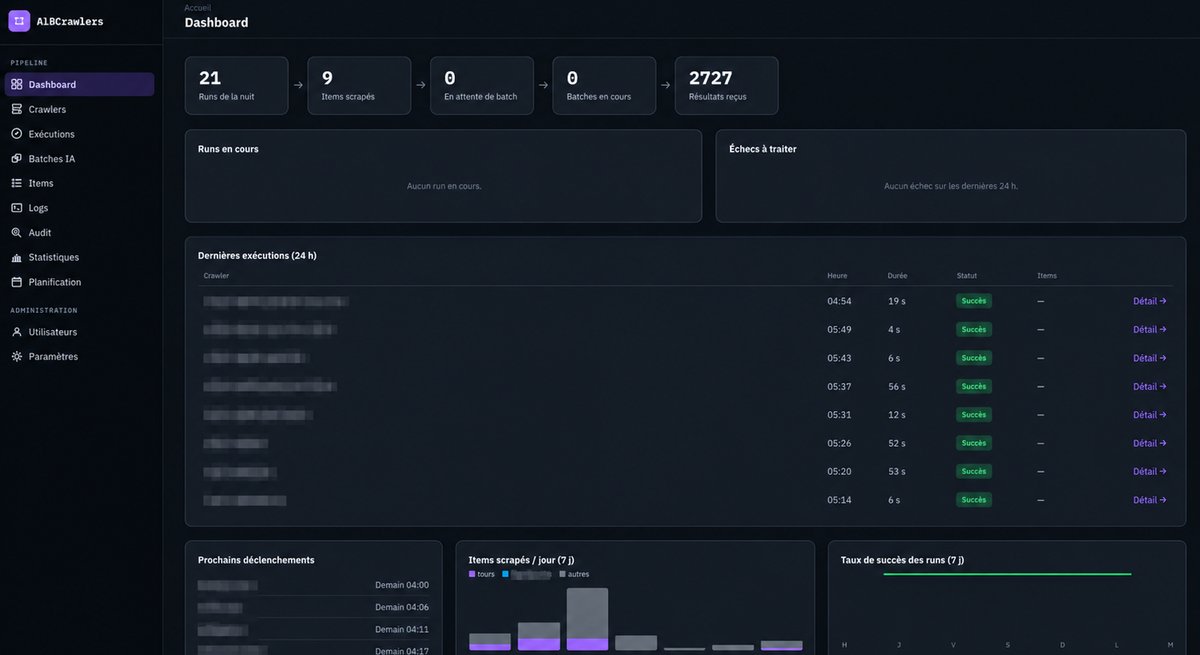Click the Succès badge for 05:14 run

974,500
